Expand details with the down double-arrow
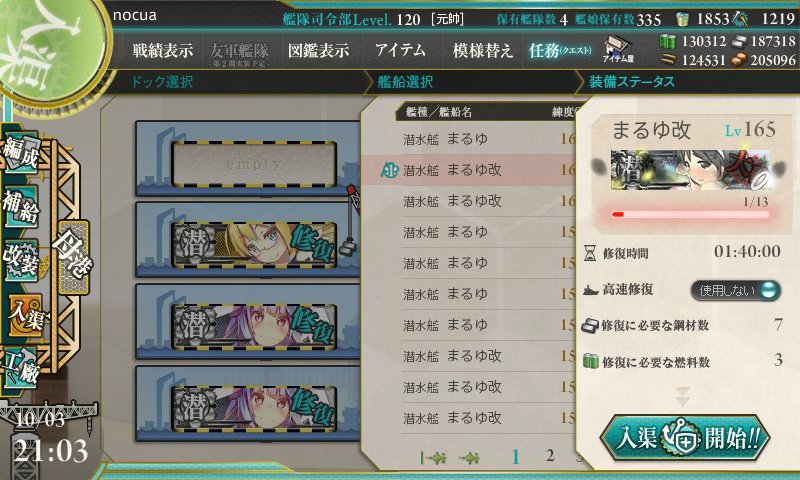This screenshot has width=800, height=480. [x=683, y=396]
